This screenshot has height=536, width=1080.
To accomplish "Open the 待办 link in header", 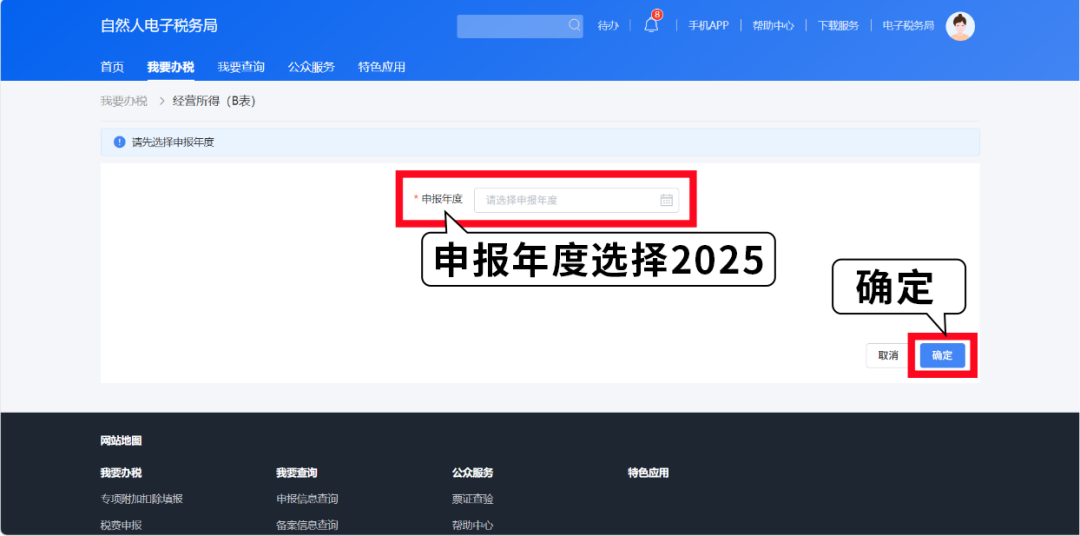I will (x=608, y=25).
